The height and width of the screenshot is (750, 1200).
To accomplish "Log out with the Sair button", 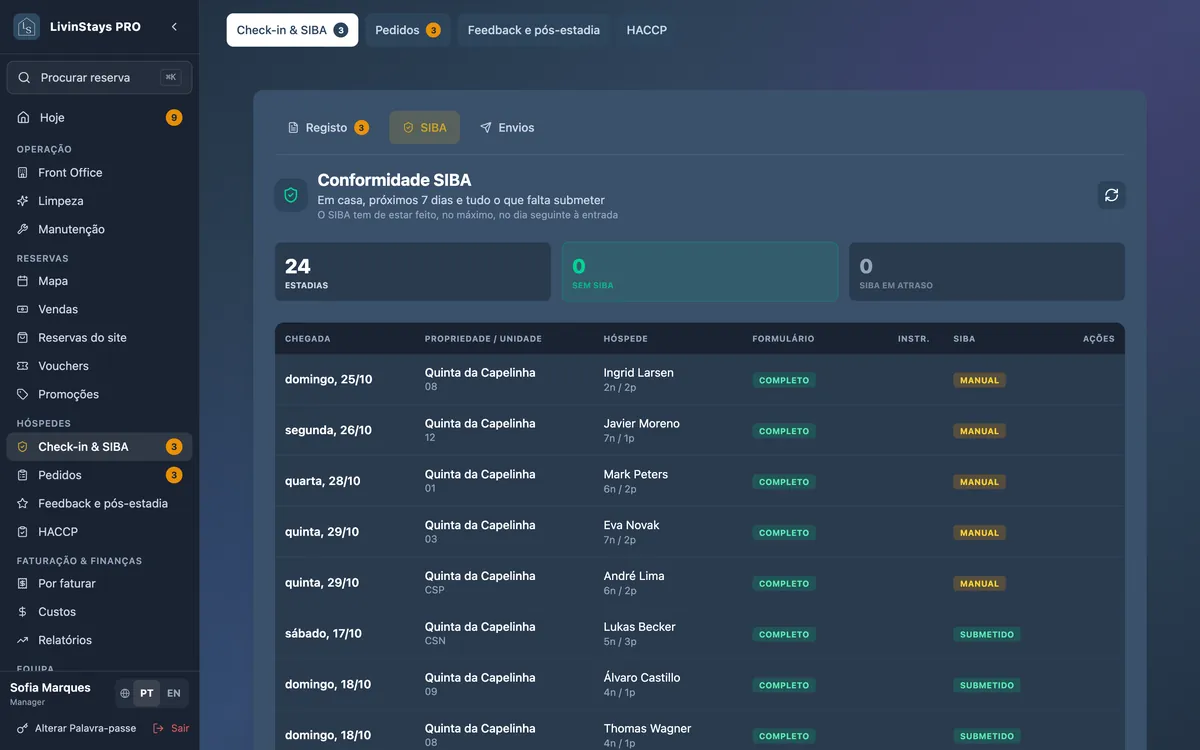I will [x=171, y=728].
